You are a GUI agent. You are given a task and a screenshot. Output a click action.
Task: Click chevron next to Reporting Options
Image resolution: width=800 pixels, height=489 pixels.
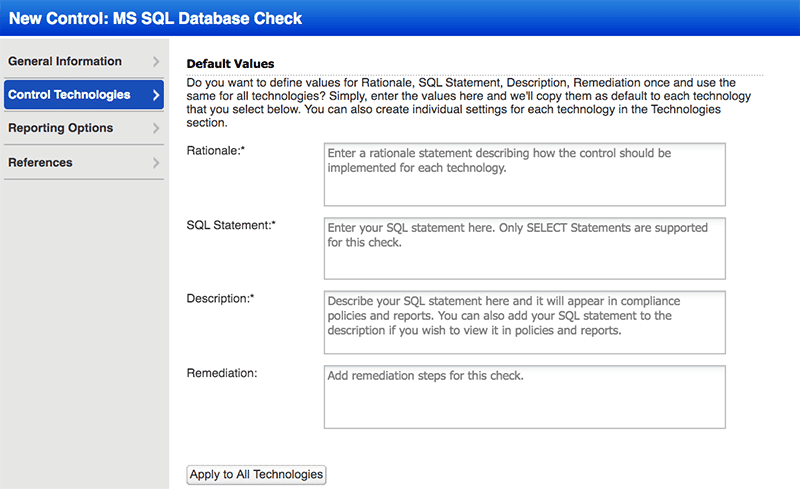click(x=156, y=128)
